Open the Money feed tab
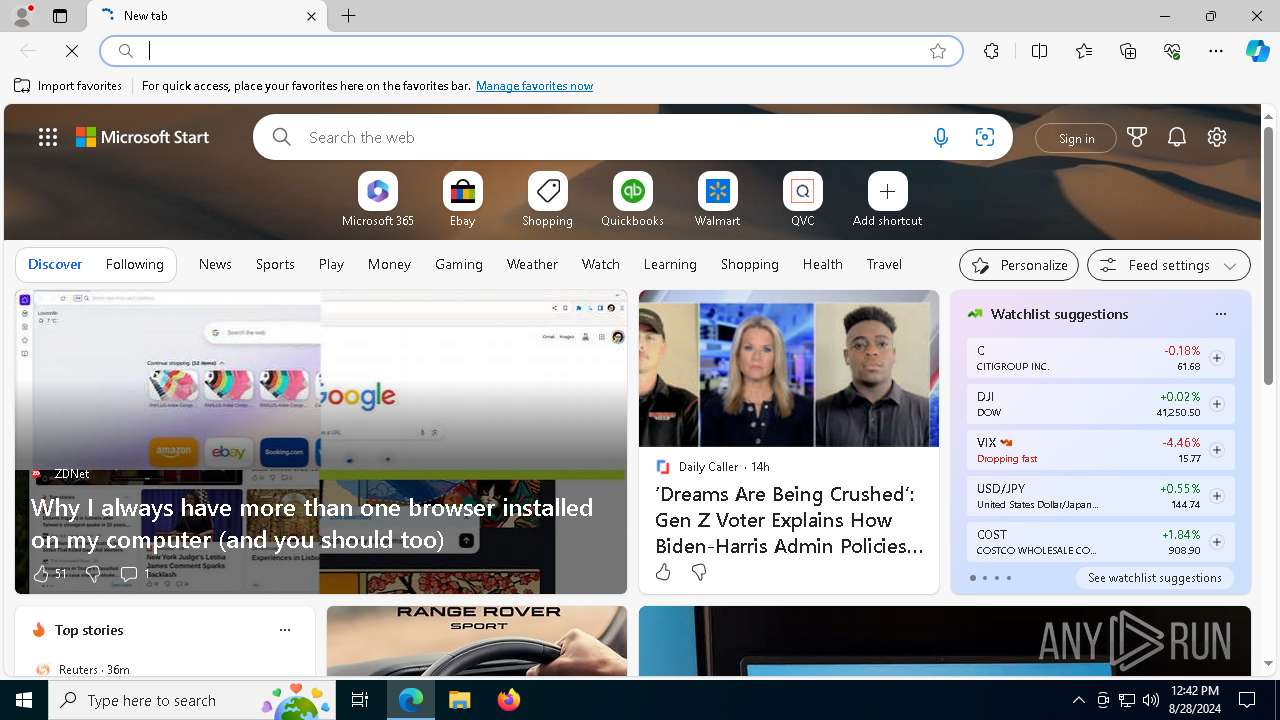Image resolution: width=1280 pixels, height=720 pixels. point(389,264)
